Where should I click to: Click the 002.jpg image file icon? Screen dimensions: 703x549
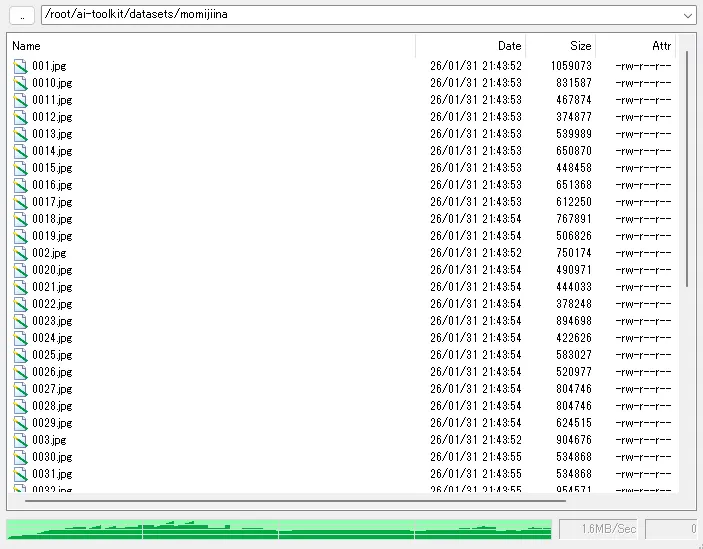tap(20, 253)
